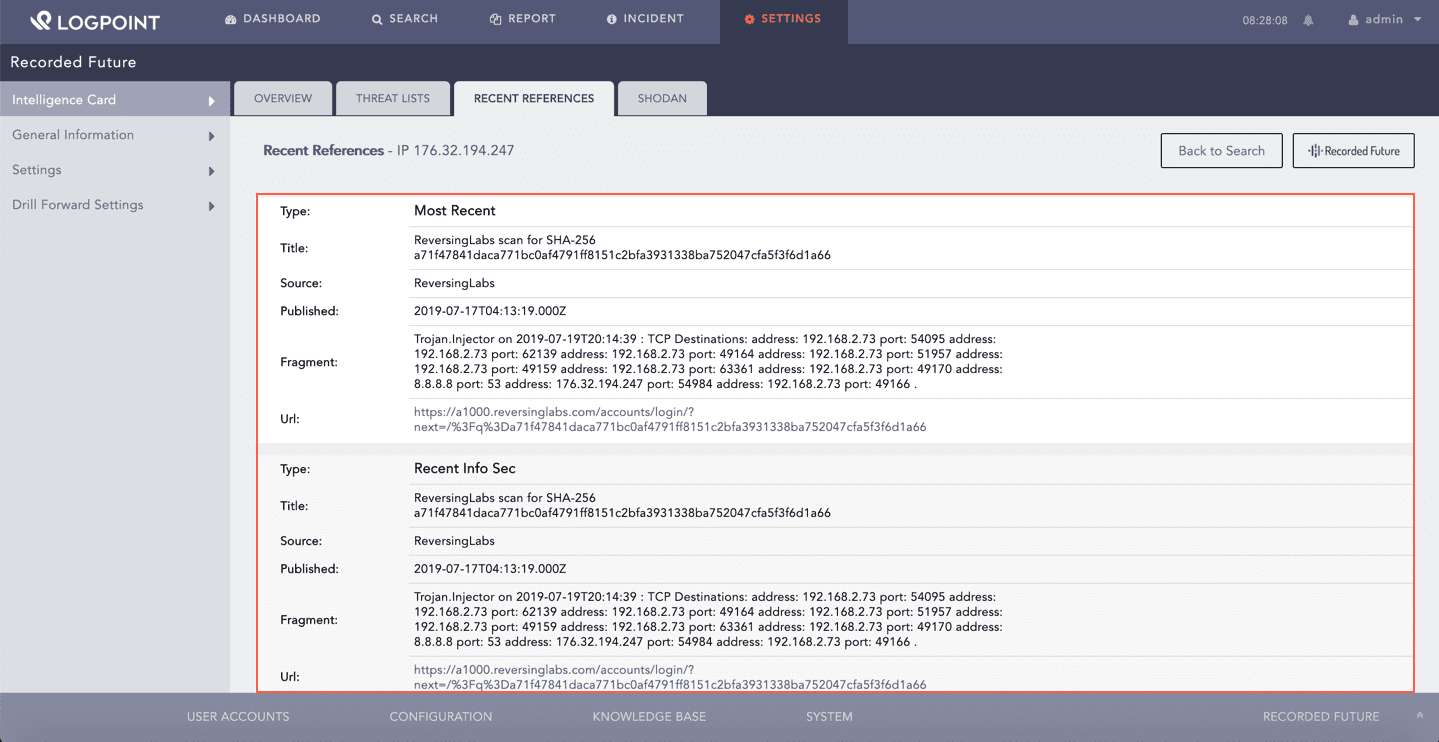Open the Dashboard navigation item
The height and width of the screenshot is (742, 1439).
pos(273,19)
